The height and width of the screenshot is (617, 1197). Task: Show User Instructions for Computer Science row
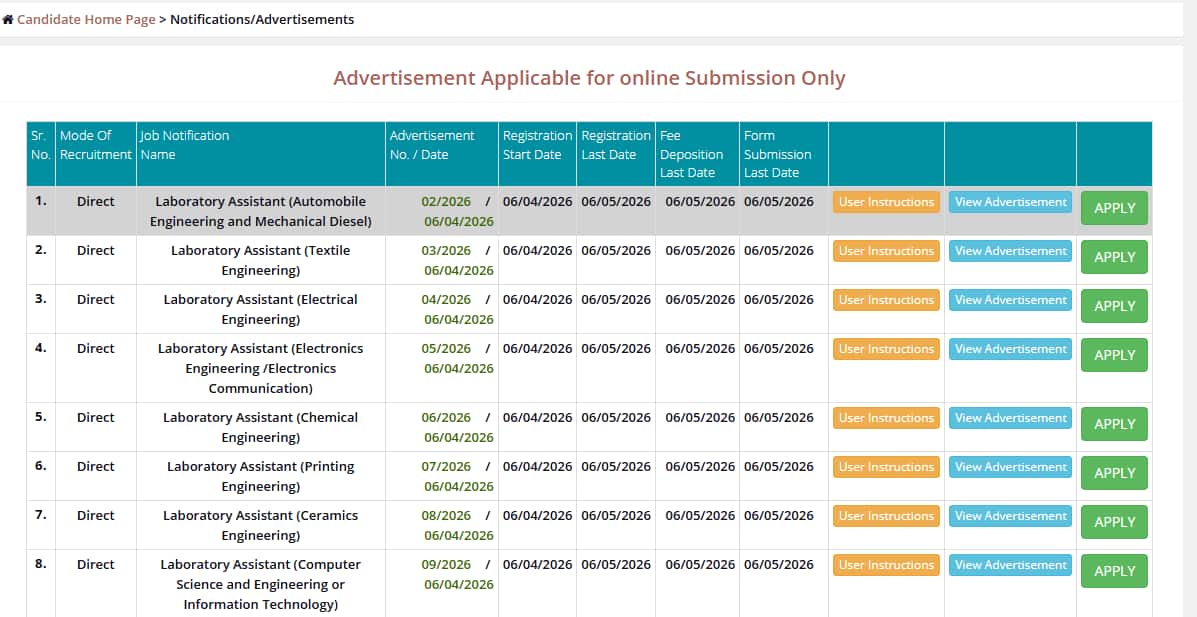coord(886,565)
